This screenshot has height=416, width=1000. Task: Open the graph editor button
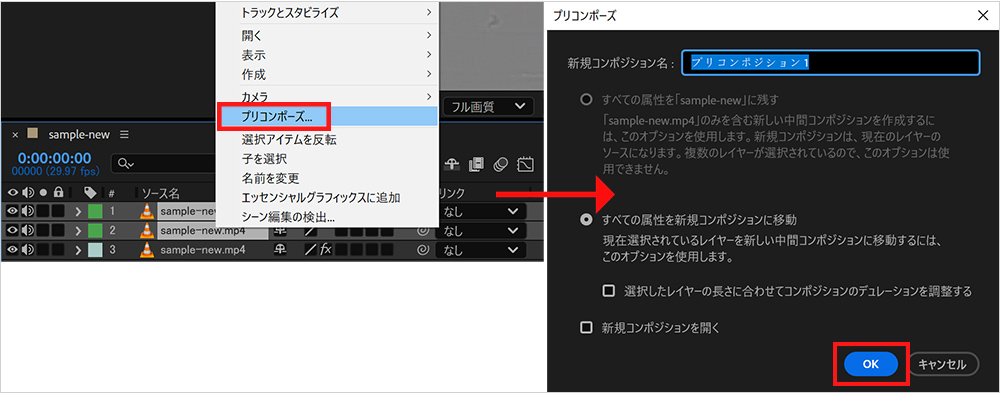click(526, 164)
